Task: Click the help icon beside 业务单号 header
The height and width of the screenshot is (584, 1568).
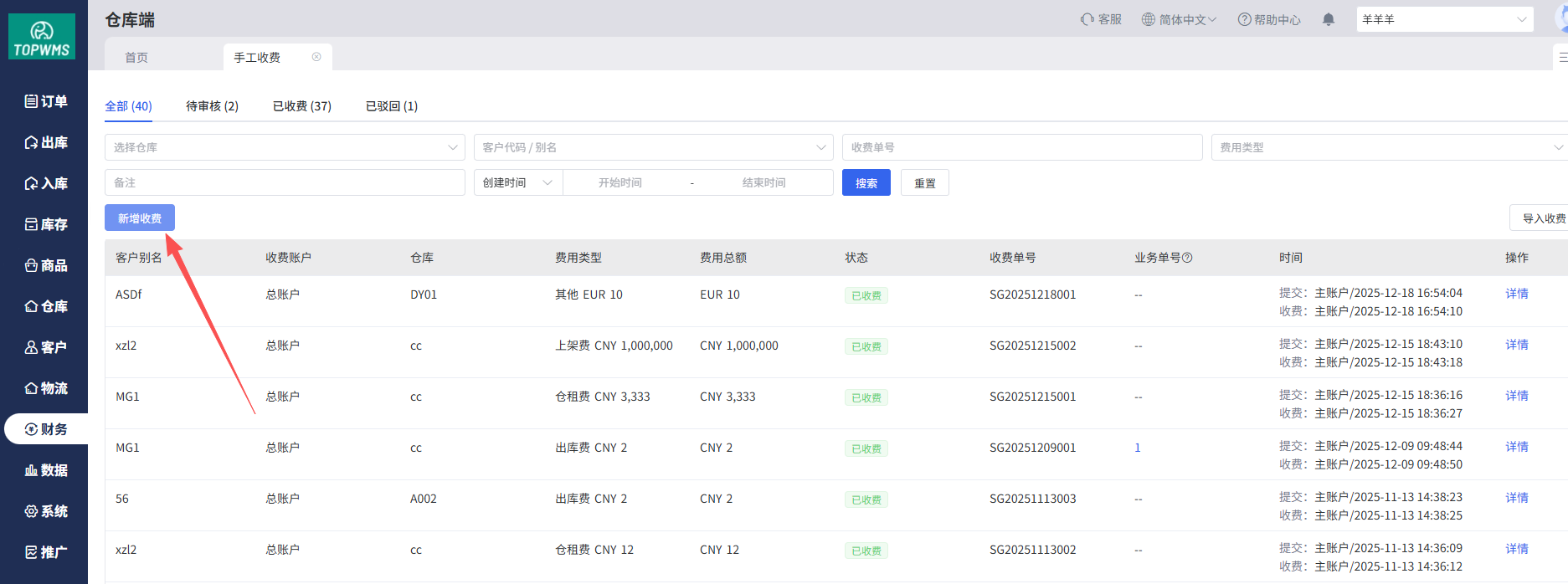Action: (1187, 258)
